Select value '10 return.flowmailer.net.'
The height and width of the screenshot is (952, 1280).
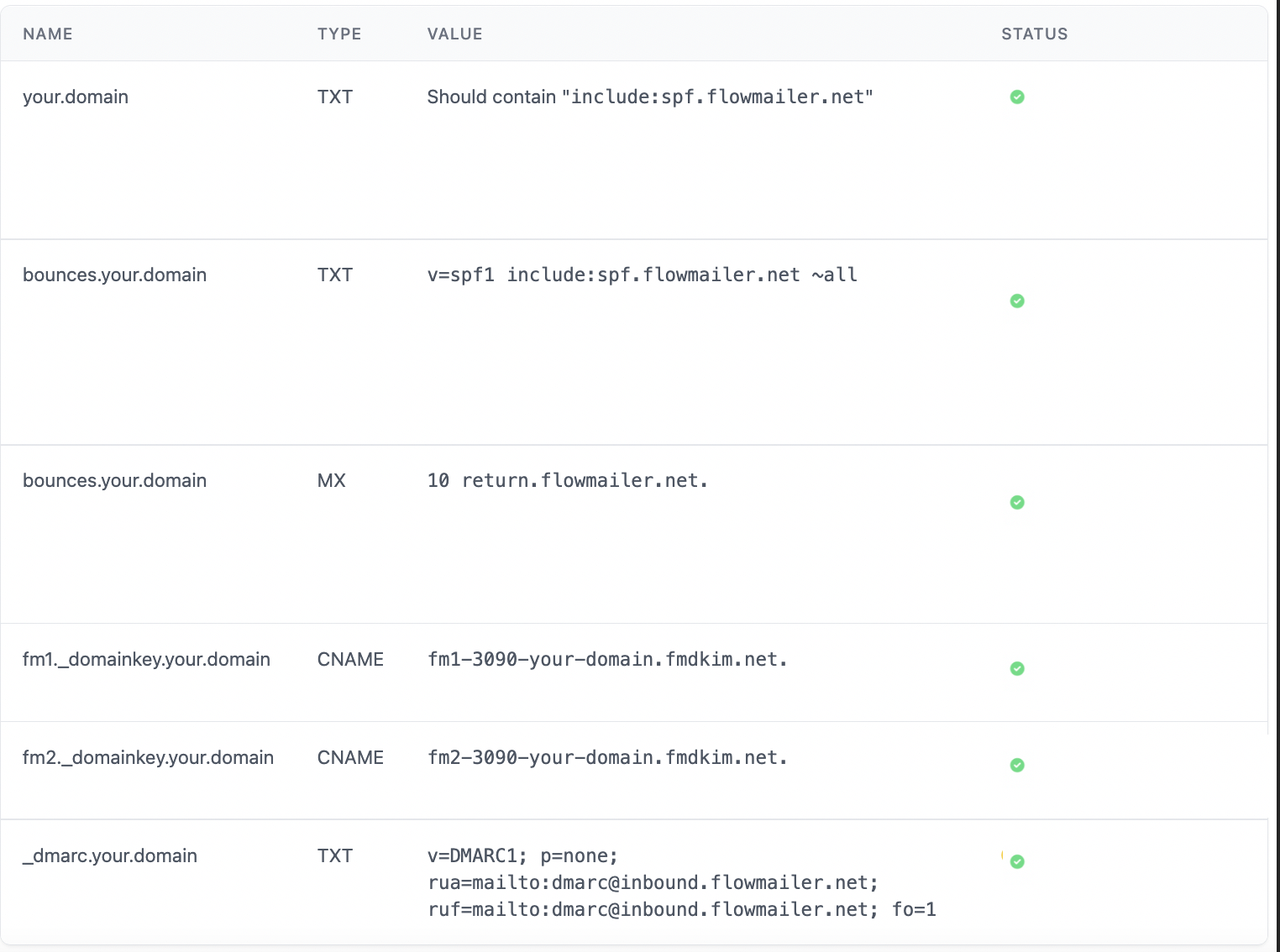tap(568, 481)
